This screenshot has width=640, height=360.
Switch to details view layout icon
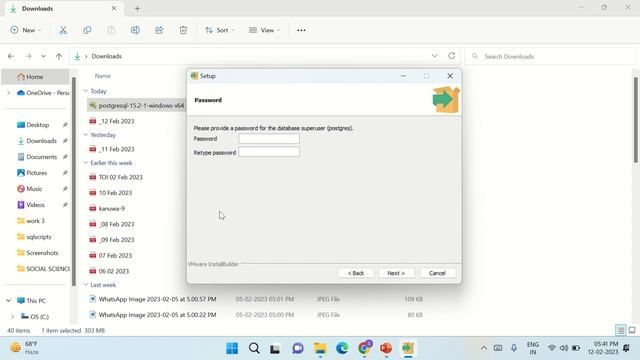[x=621, y=330]
